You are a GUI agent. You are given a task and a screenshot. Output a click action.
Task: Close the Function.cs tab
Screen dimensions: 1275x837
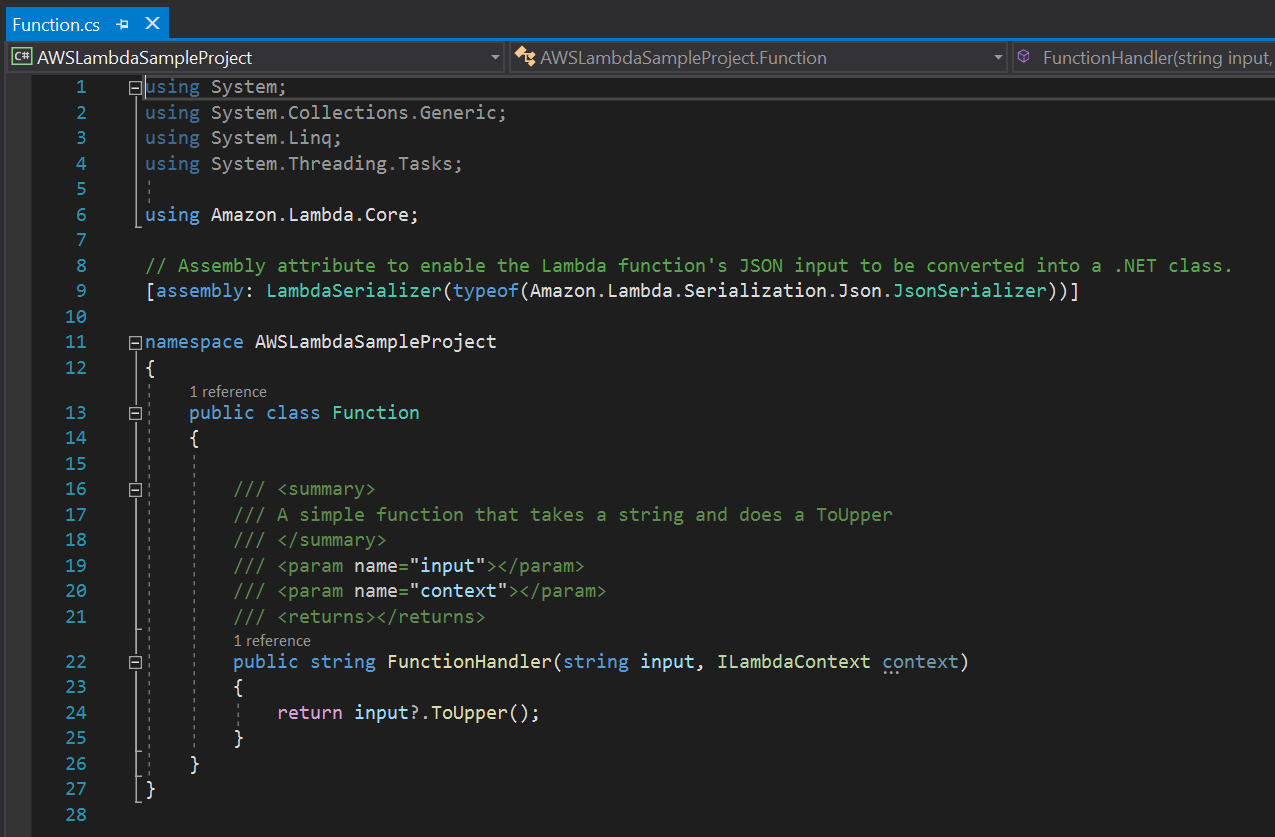click(152, 23)
